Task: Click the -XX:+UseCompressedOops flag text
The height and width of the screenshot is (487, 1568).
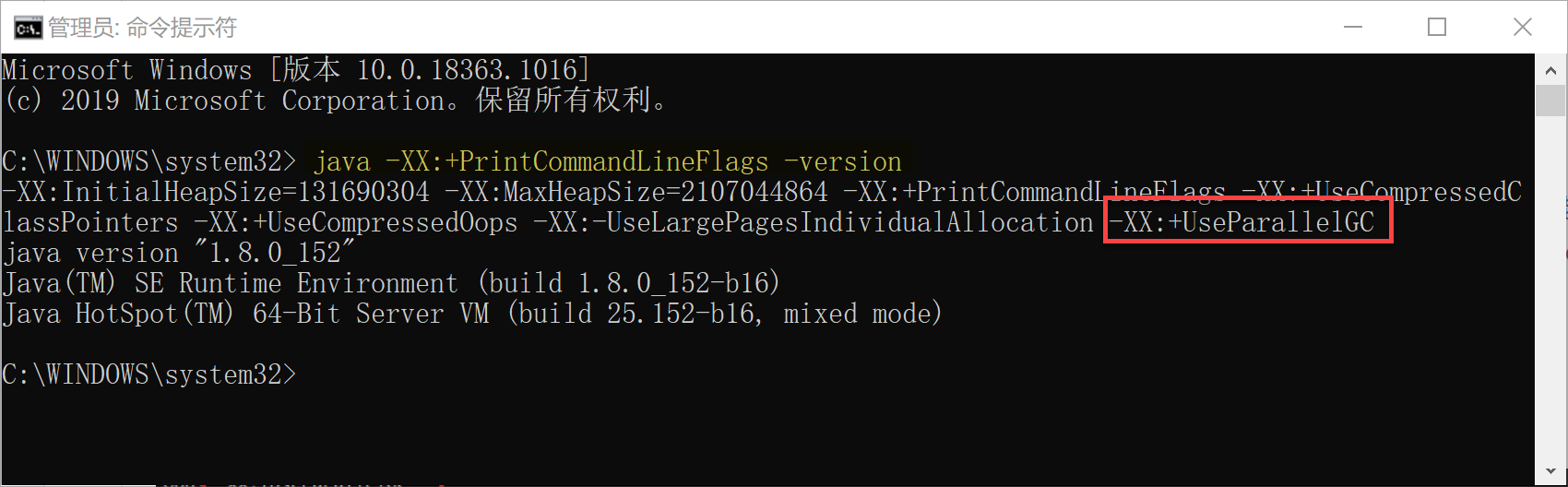Action: [355, 223]
